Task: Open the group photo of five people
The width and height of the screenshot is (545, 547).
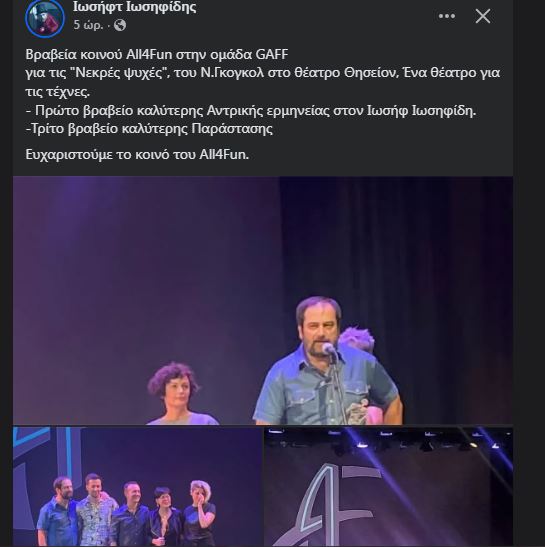Action: click(x=138, y=486)
